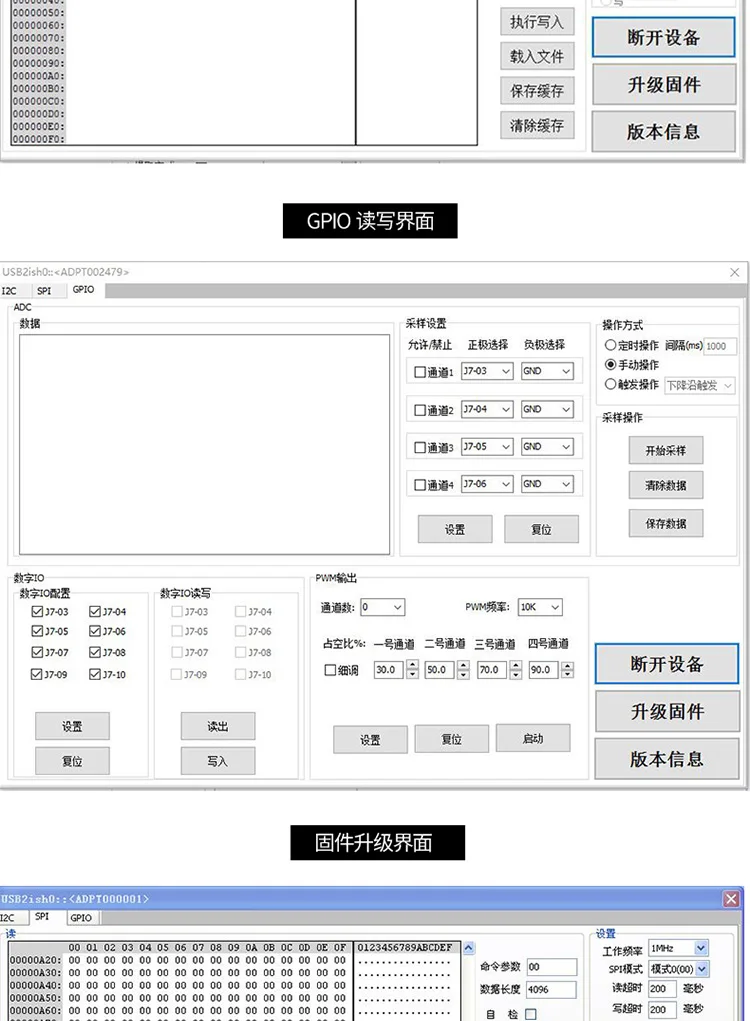
Task: Expand the PWM频率 10K dropdown
Action: 554,607
